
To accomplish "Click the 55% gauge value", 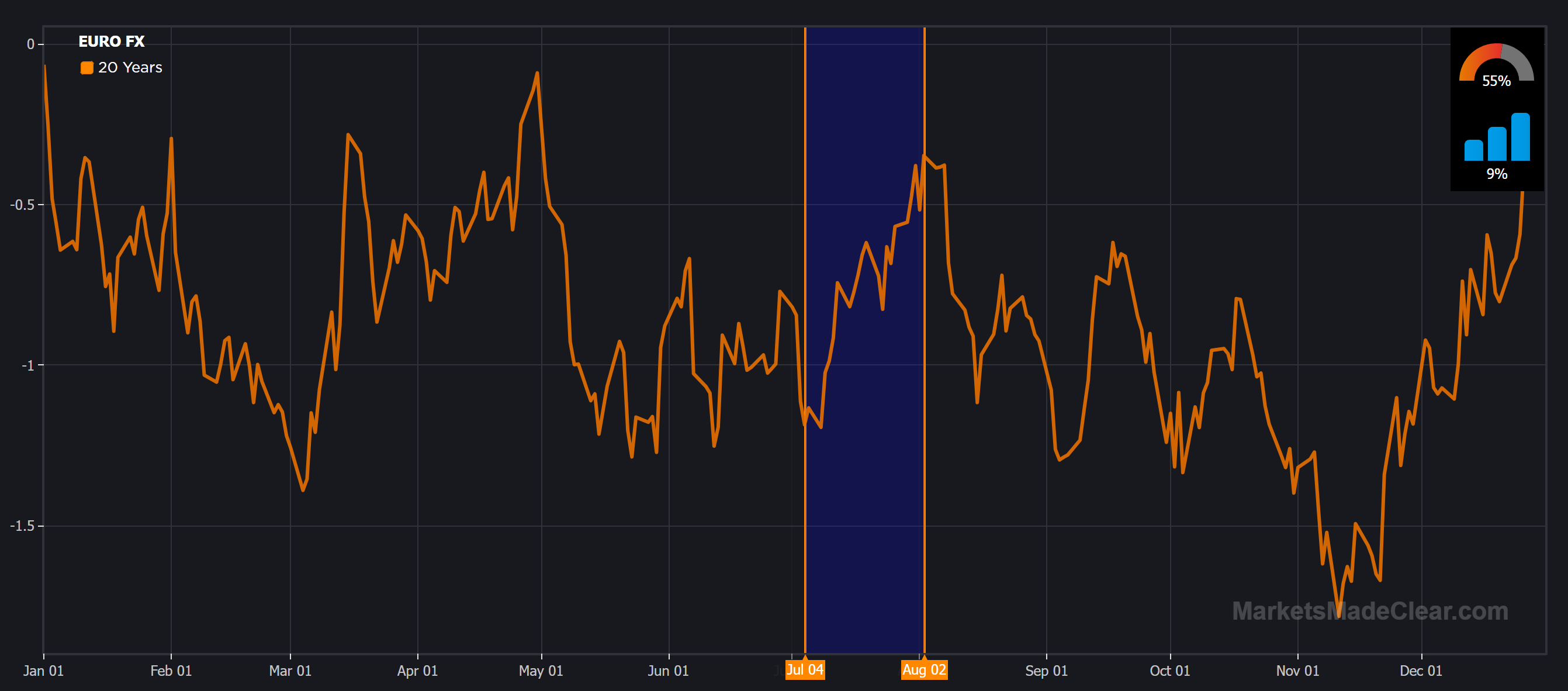I will (1496, 81).
